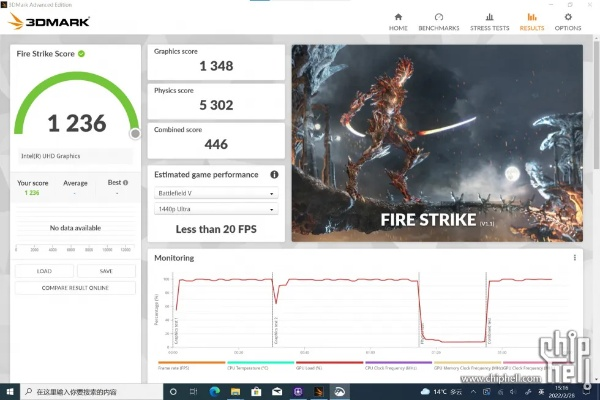This screenshot has height=400, width=600.
Task: Switch to the RESULTS tab
Action: tap(531, 21)
